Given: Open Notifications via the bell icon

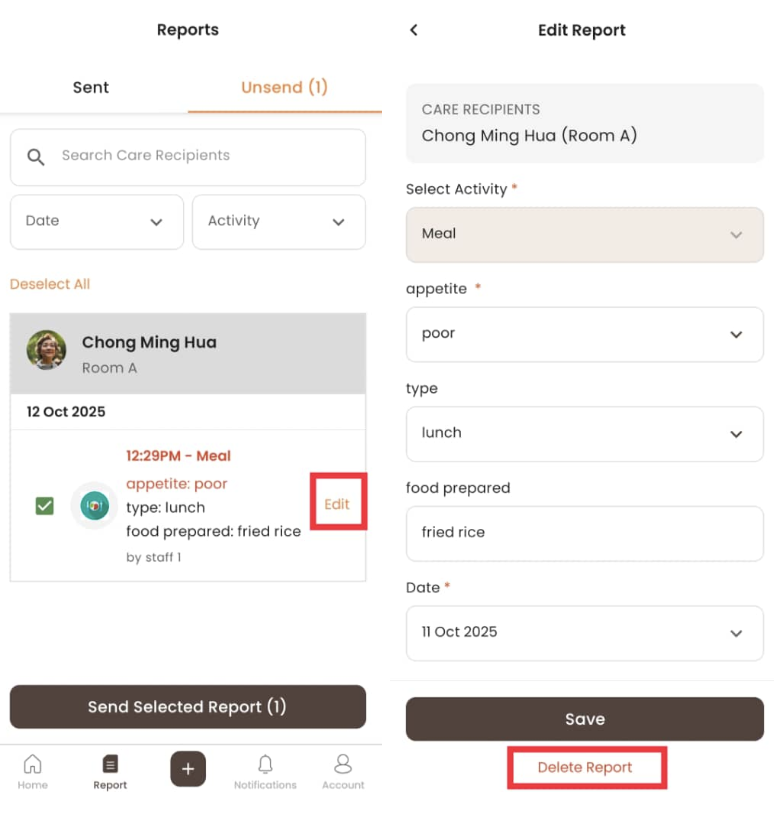Looking at the screenshot, I should coord(264,765).
